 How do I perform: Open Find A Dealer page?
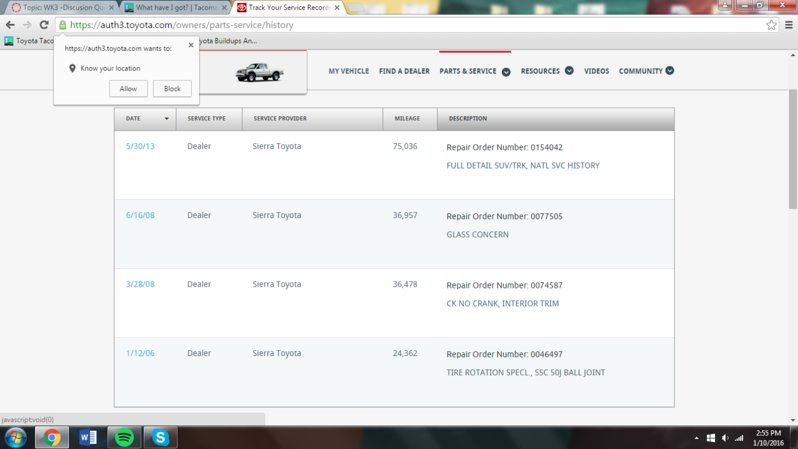click(x=404, y=71)
